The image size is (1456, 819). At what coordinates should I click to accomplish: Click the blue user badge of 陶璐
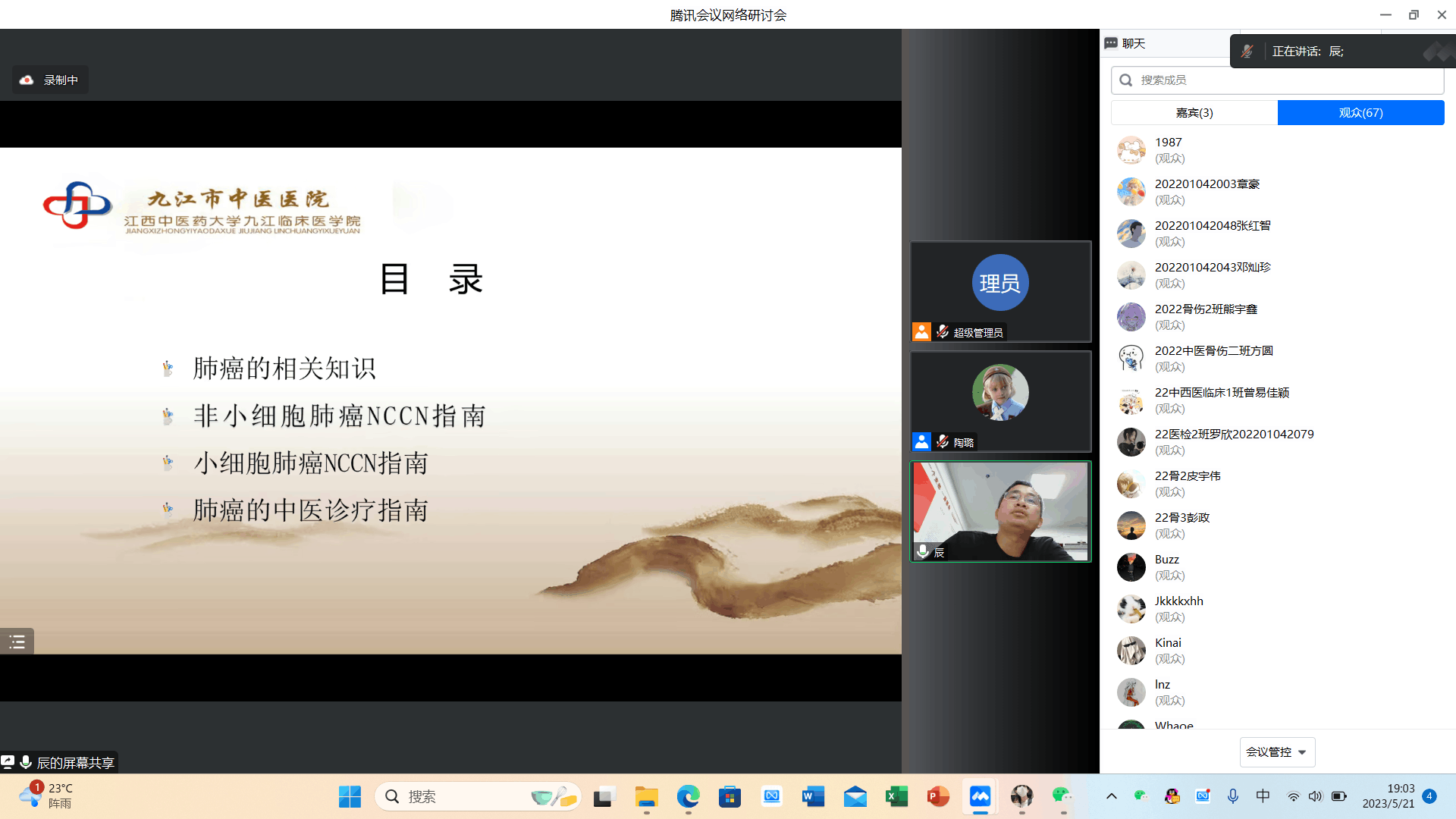coord(921,441)
